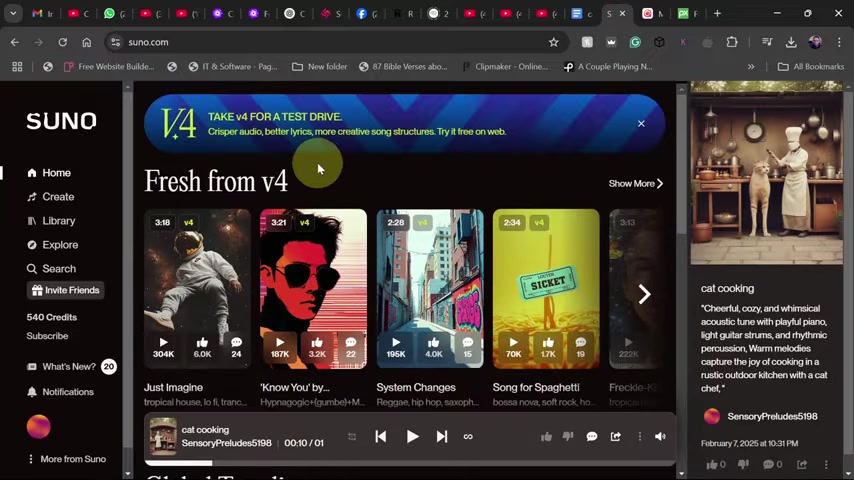Click Show More for Fresh from v4
The height and width of the screenshot is (480, 854).
pos(636,184)
